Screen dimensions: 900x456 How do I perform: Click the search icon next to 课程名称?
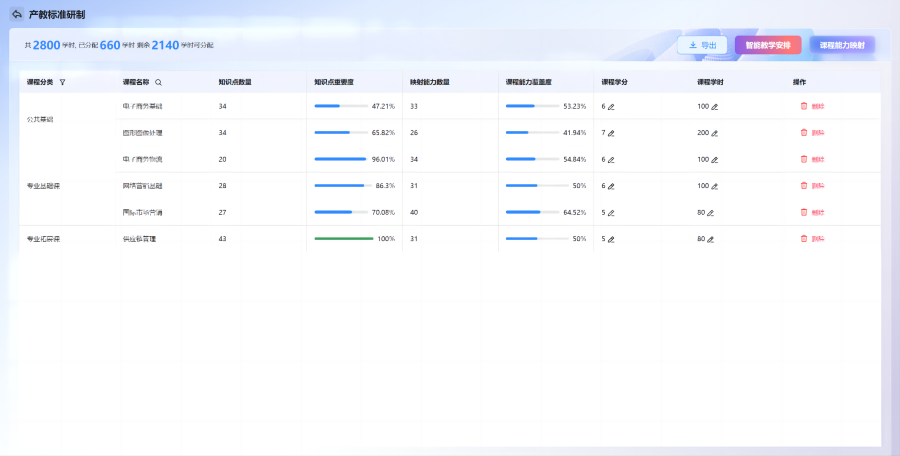point(158,82)
